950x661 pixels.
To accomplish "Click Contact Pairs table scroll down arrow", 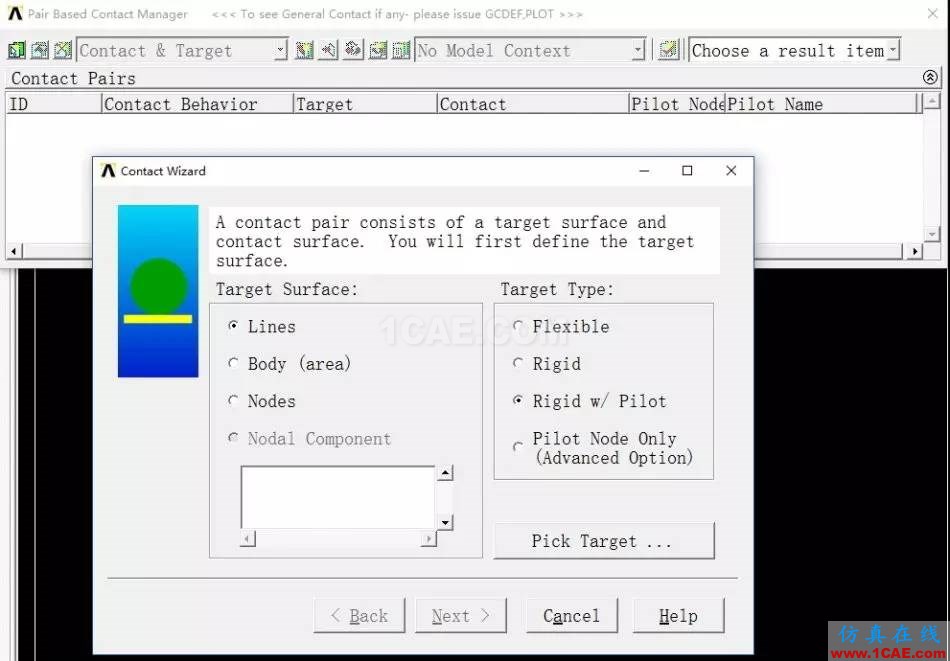I will click(x=932, y=233).
